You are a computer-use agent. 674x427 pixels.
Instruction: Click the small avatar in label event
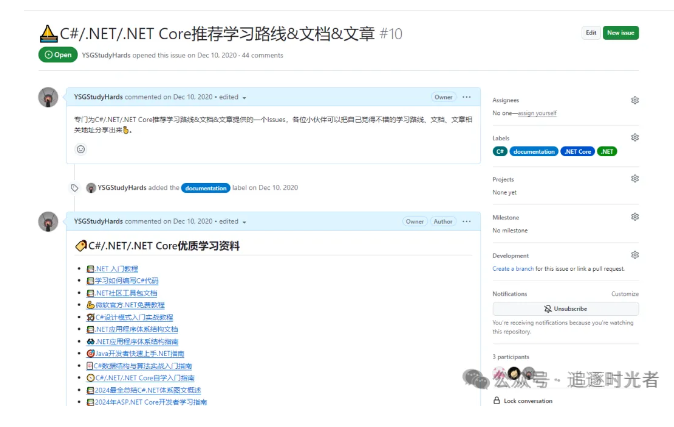[x=91, y=188]
